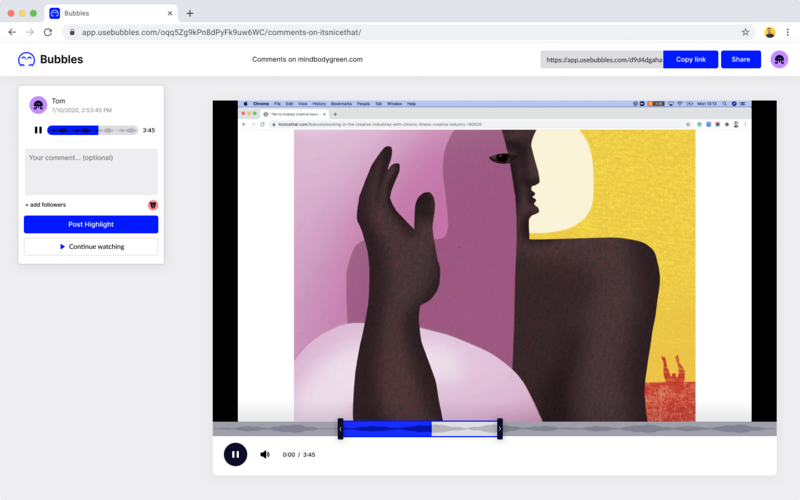
Task: Seek within Tom's comment audio waveform
Action: [x=92, y=130]
